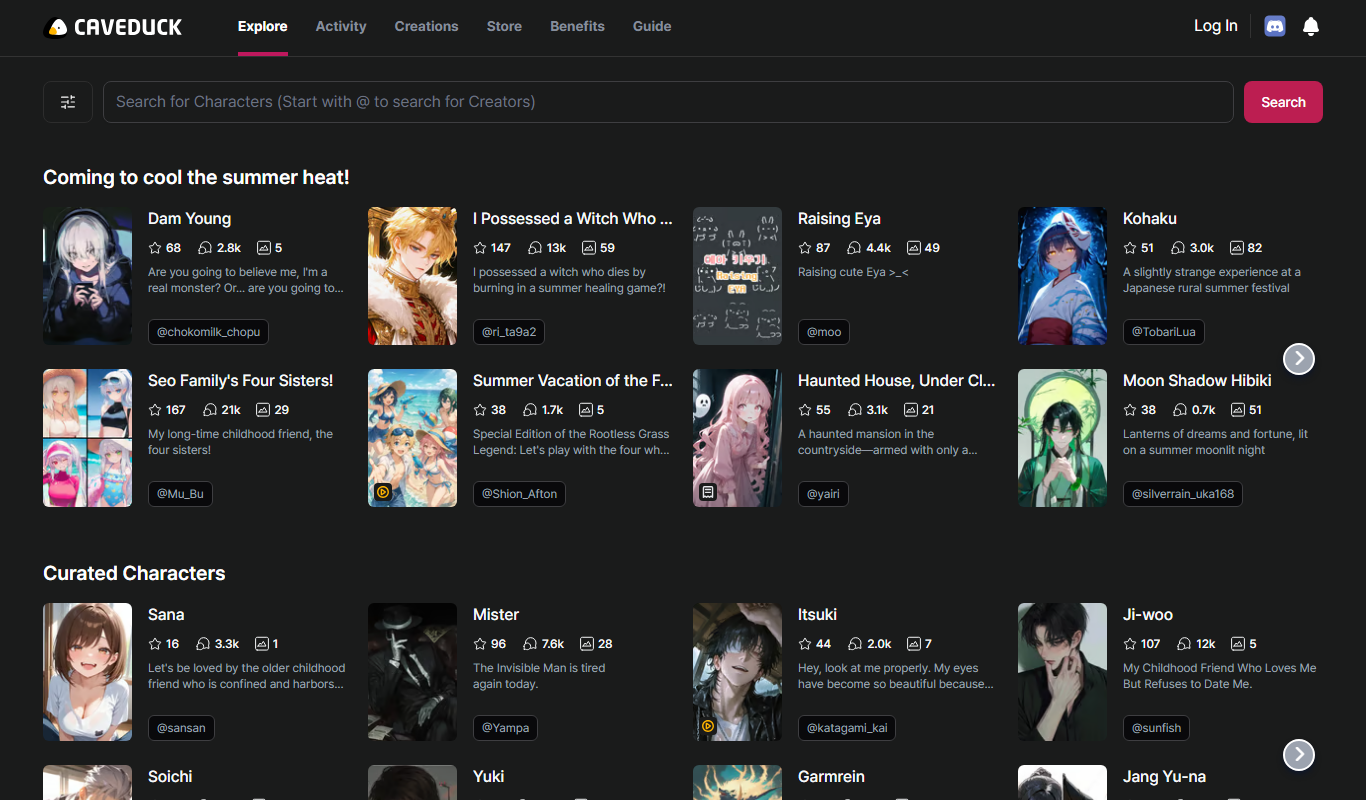Click the star icon on Moon Shadow Hibiki
The width and height of the screenshot is (1366, 800).
[x=1130, y=410]
